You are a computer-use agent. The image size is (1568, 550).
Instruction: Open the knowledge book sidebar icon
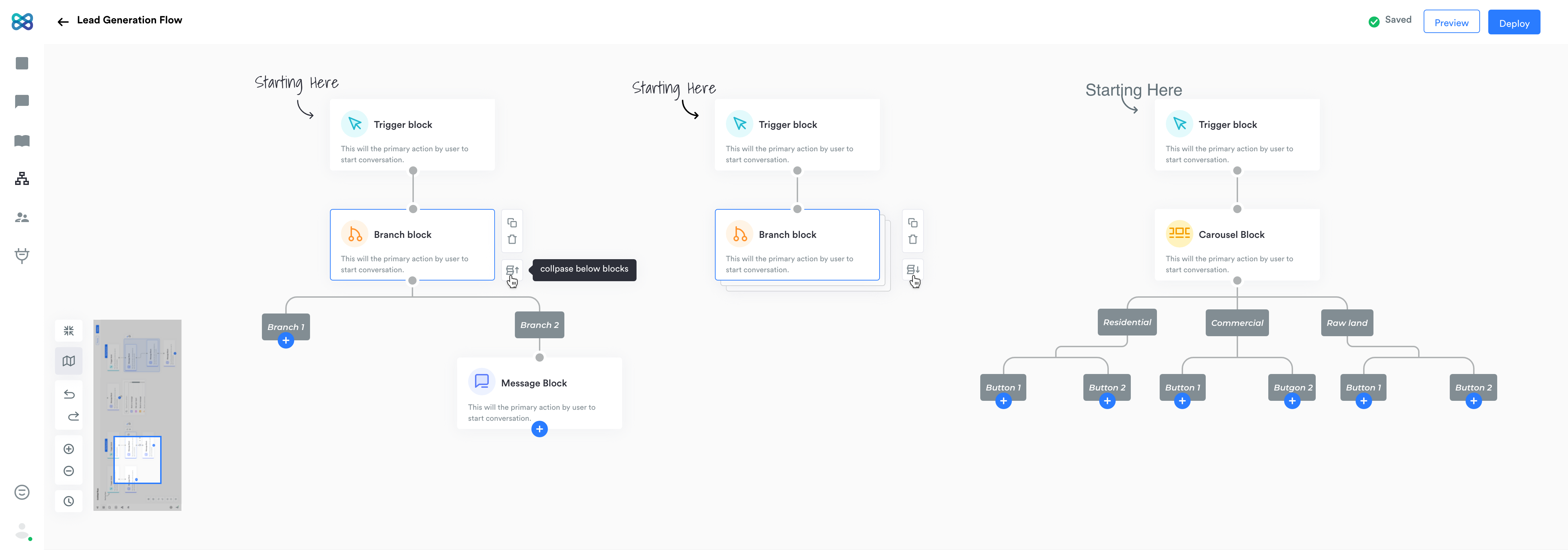[x=22, y=141]
